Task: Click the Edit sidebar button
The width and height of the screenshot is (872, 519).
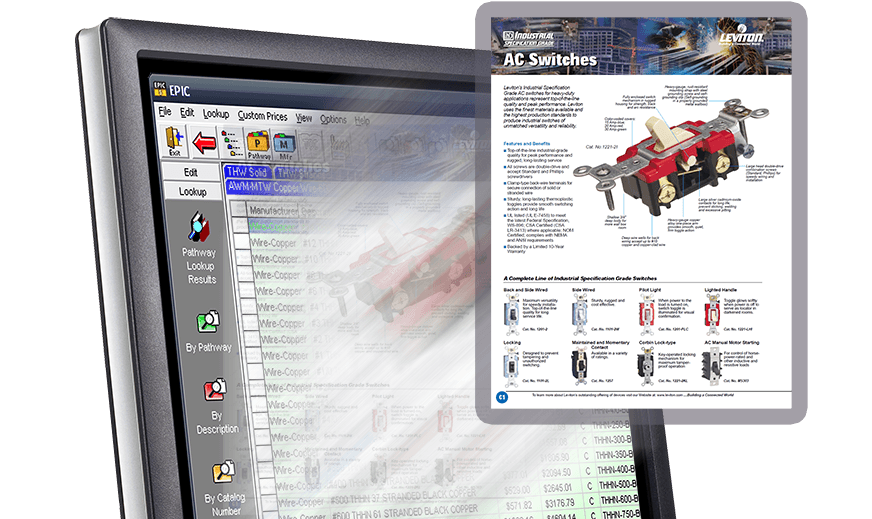Action: (191, 172)
